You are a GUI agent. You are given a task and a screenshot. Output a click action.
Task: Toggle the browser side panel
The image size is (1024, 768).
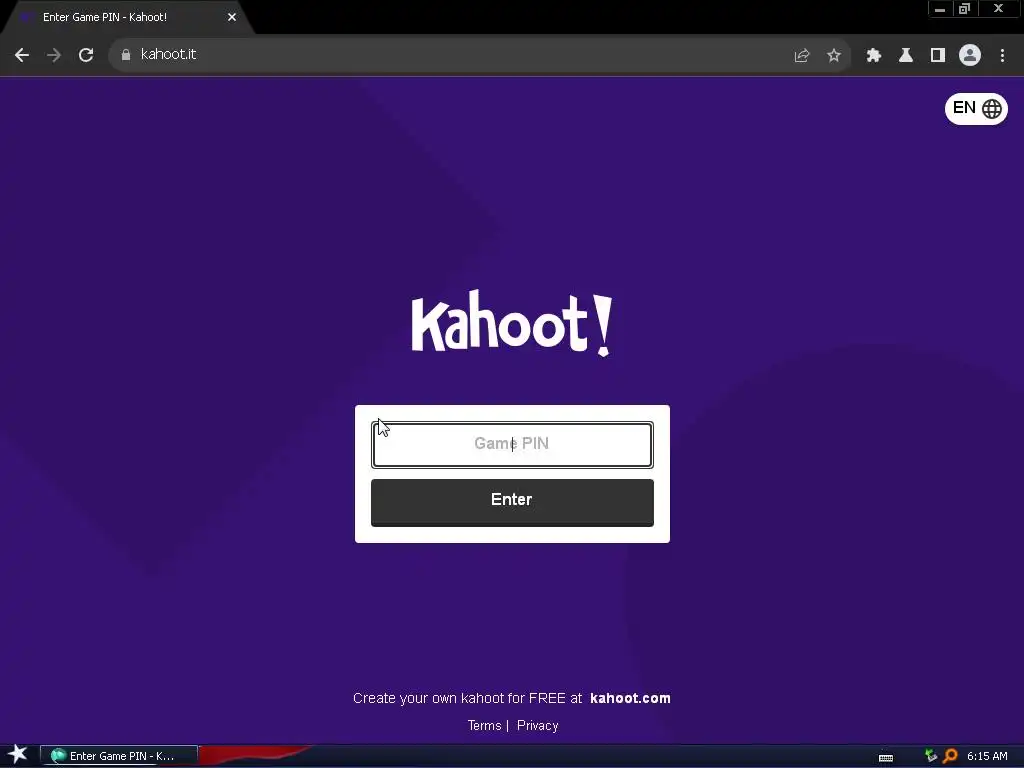tap(938, 56)
